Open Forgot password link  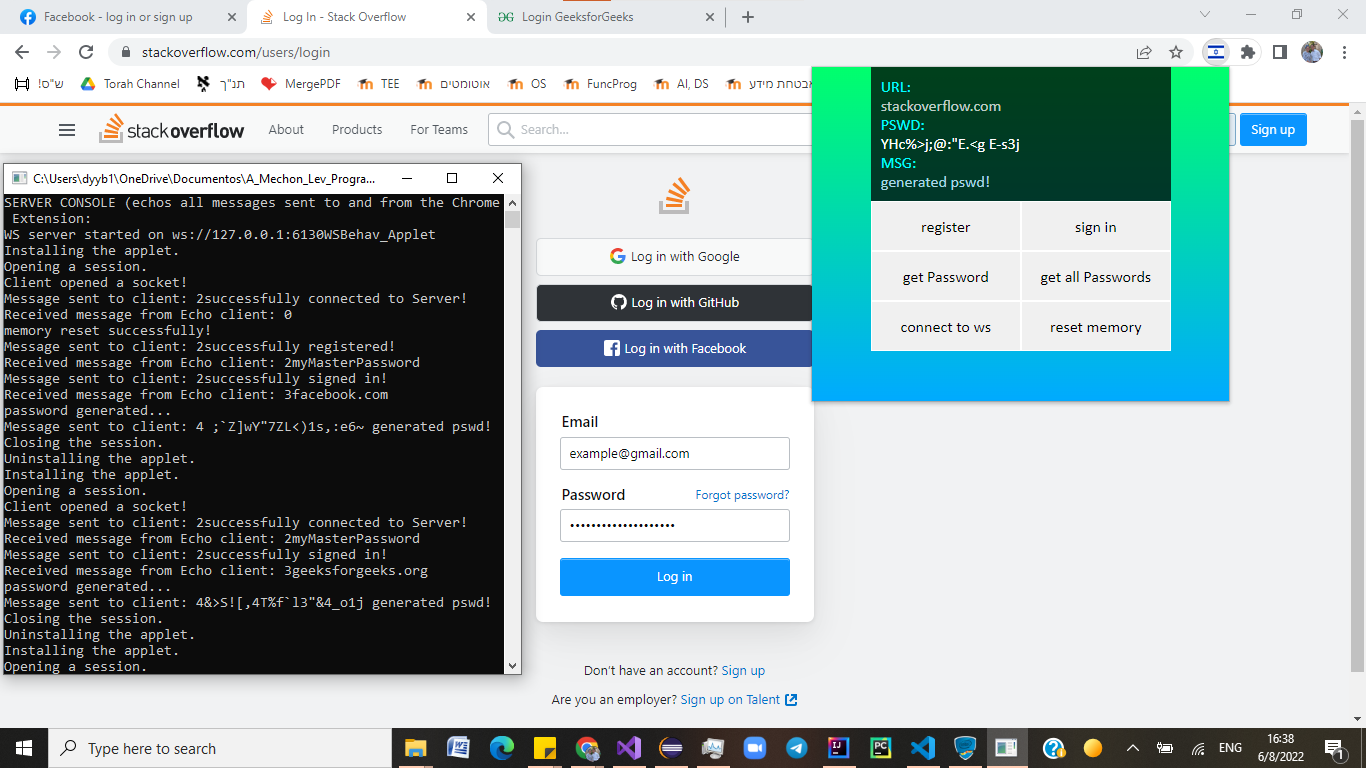click(x=742, y=495)
